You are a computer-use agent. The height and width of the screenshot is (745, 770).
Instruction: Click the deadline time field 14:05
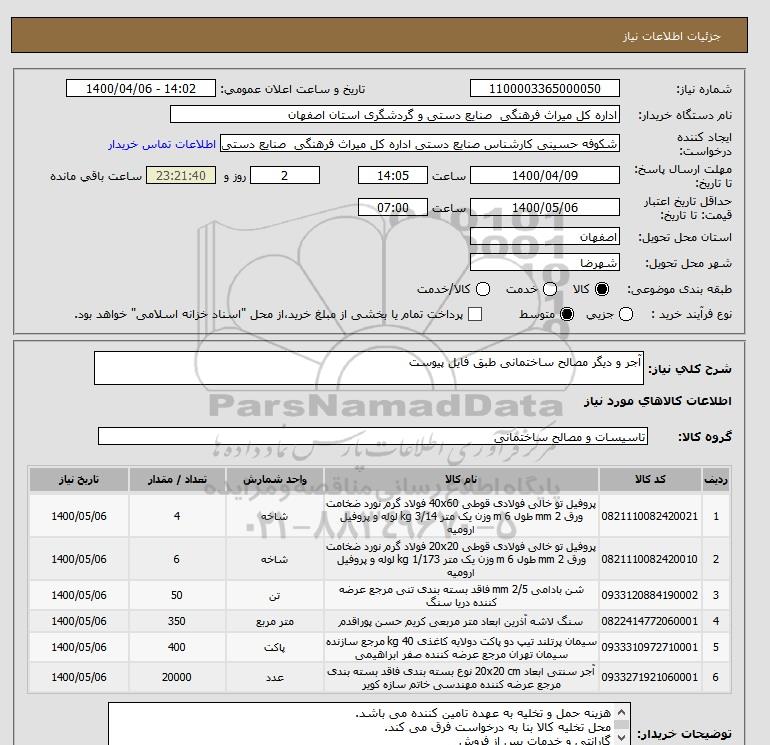(x=393, y=175)
